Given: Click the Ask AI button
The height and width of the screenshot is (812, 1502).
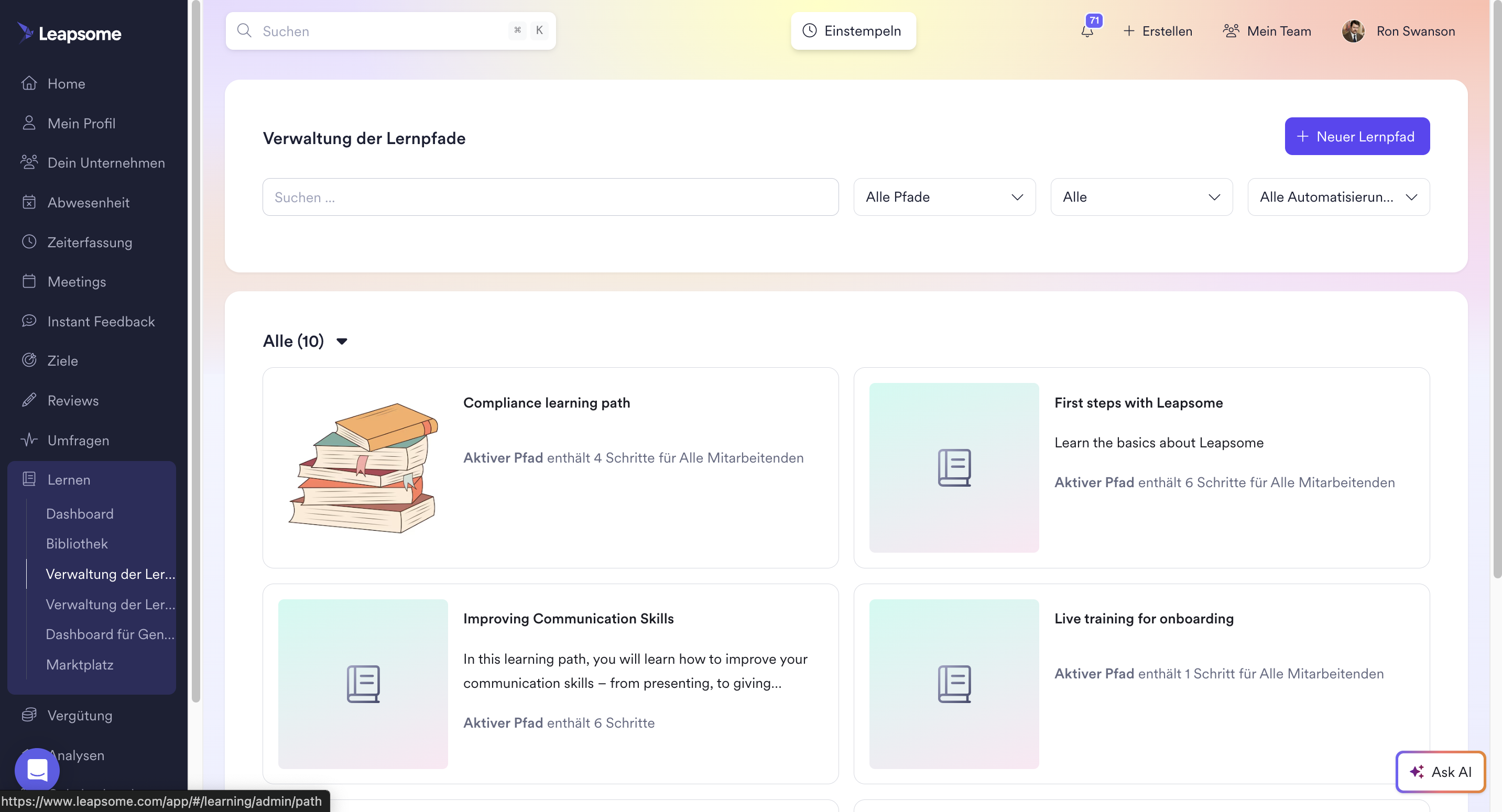Looking at the screenshot, I should click(x=1440, y=772).
